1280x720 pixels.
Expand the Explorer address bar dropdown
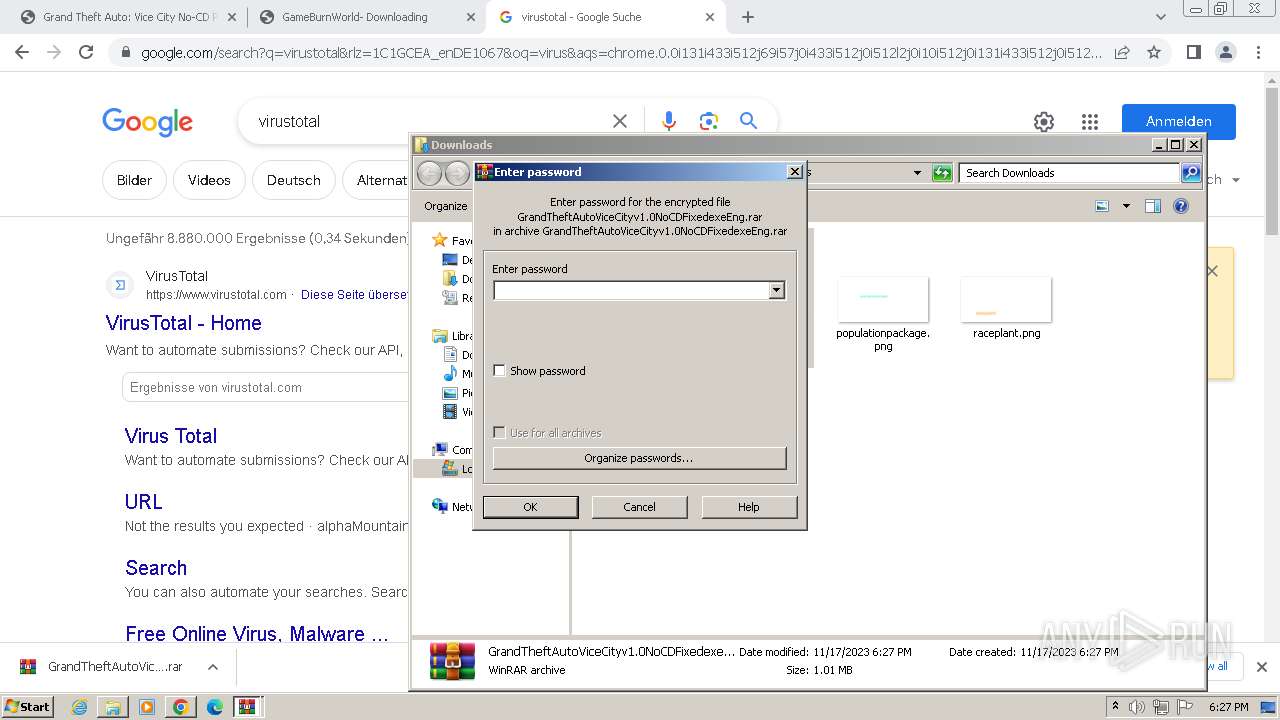click(x=917, y=173)
